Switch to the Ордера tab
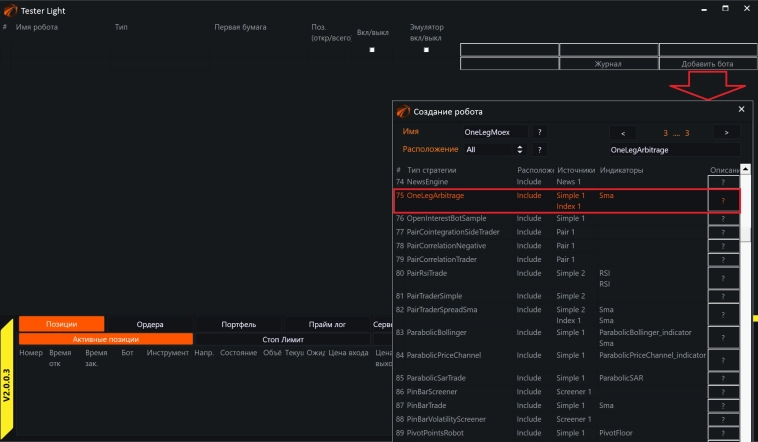 pos(149,324)
